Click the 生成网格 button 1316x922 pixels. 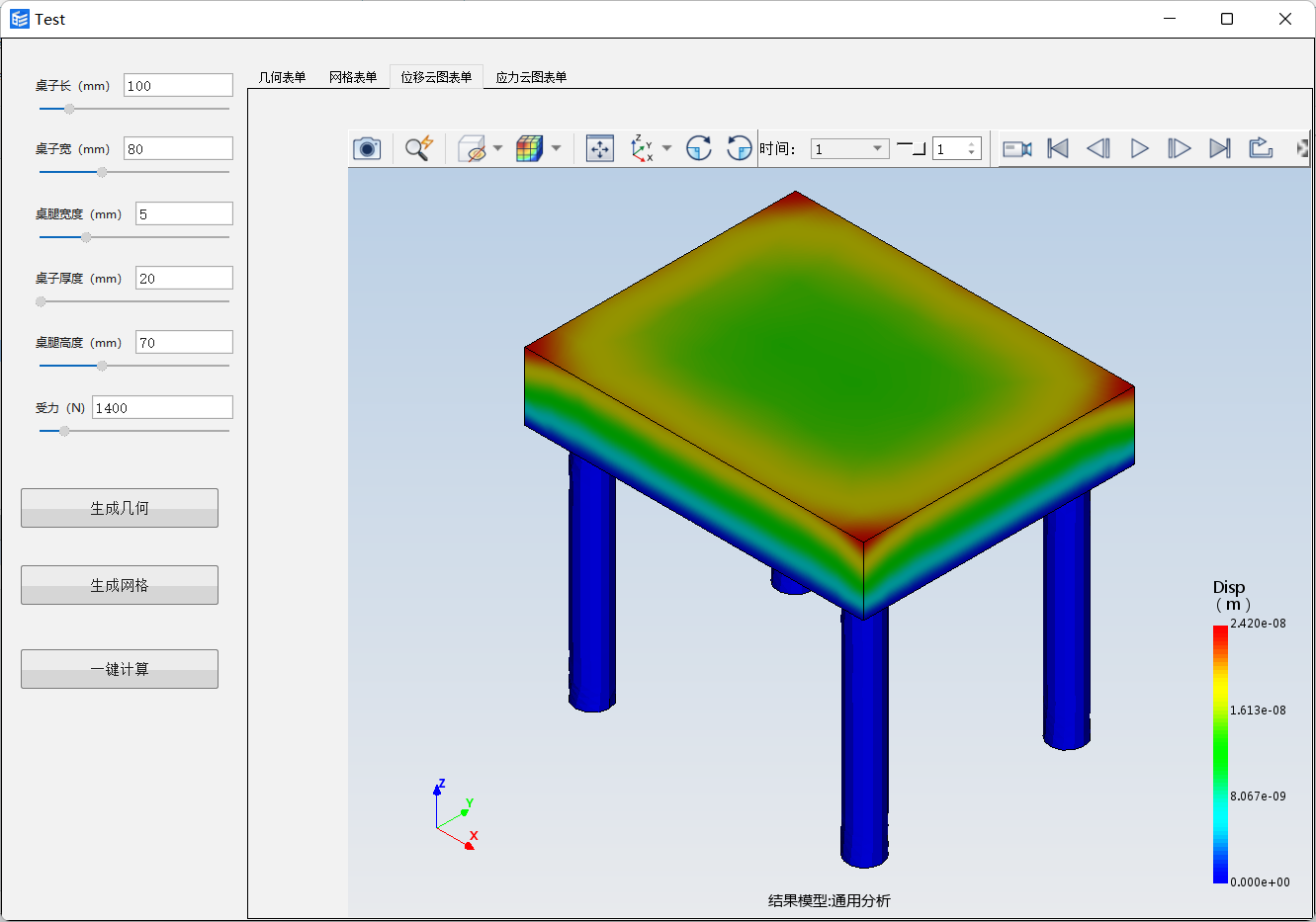coord(120,585)
